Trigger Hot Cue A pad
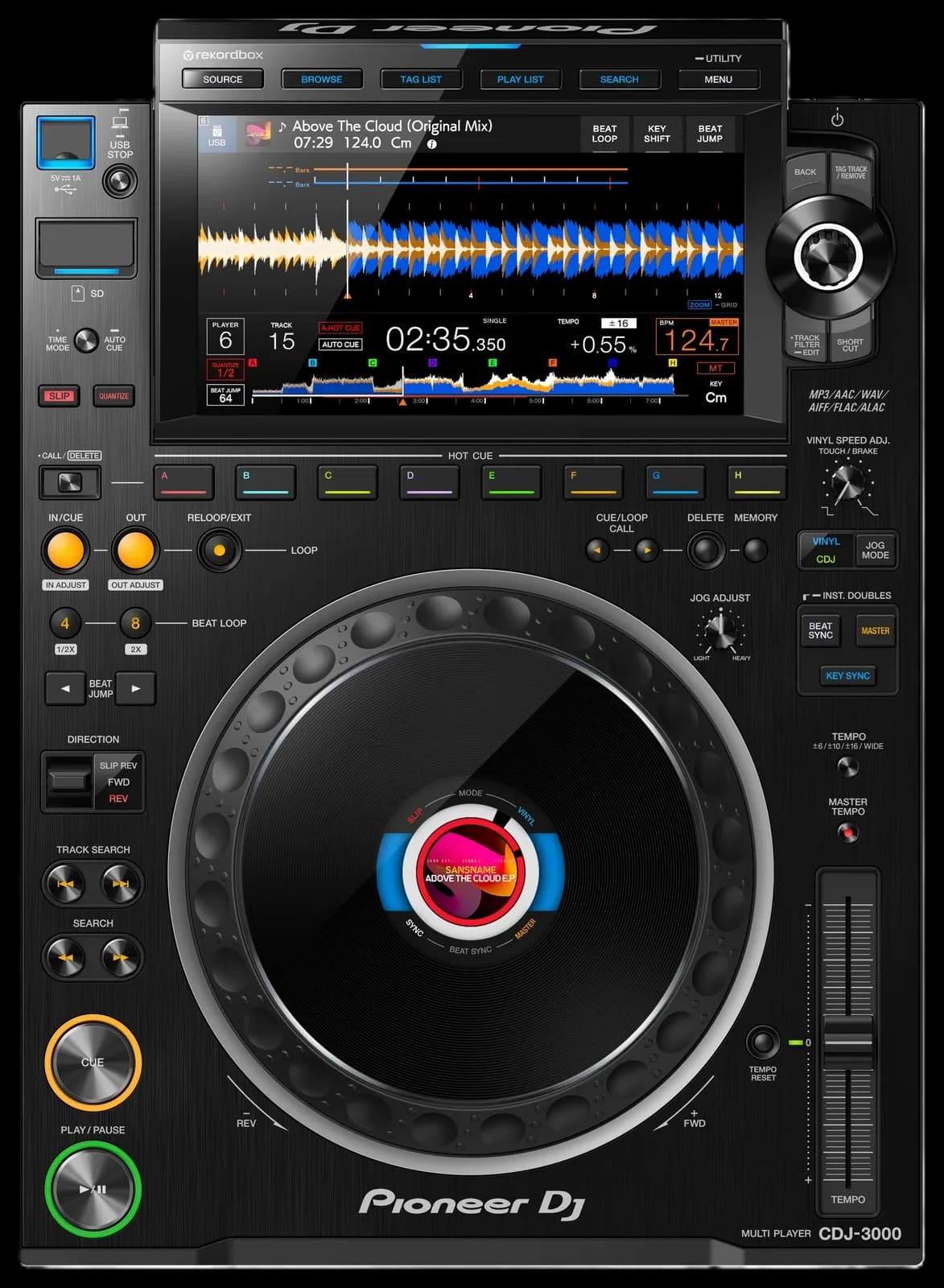Image resolution: width=944 pixels, height=1288 pixels. click(184, 482)
